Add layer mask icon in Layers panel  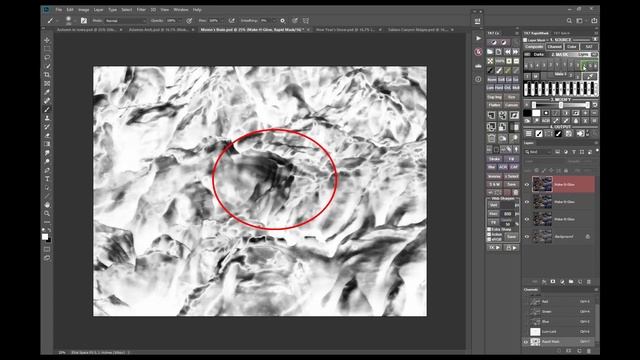tap(553, 282)
